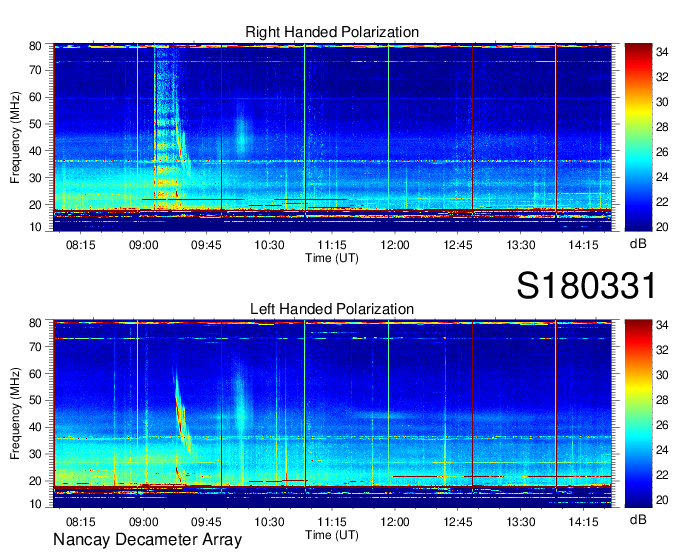680x552 pixels.
Task: Click the 09:00 tick label of Right Handed plot
Action: click(144, 245)
